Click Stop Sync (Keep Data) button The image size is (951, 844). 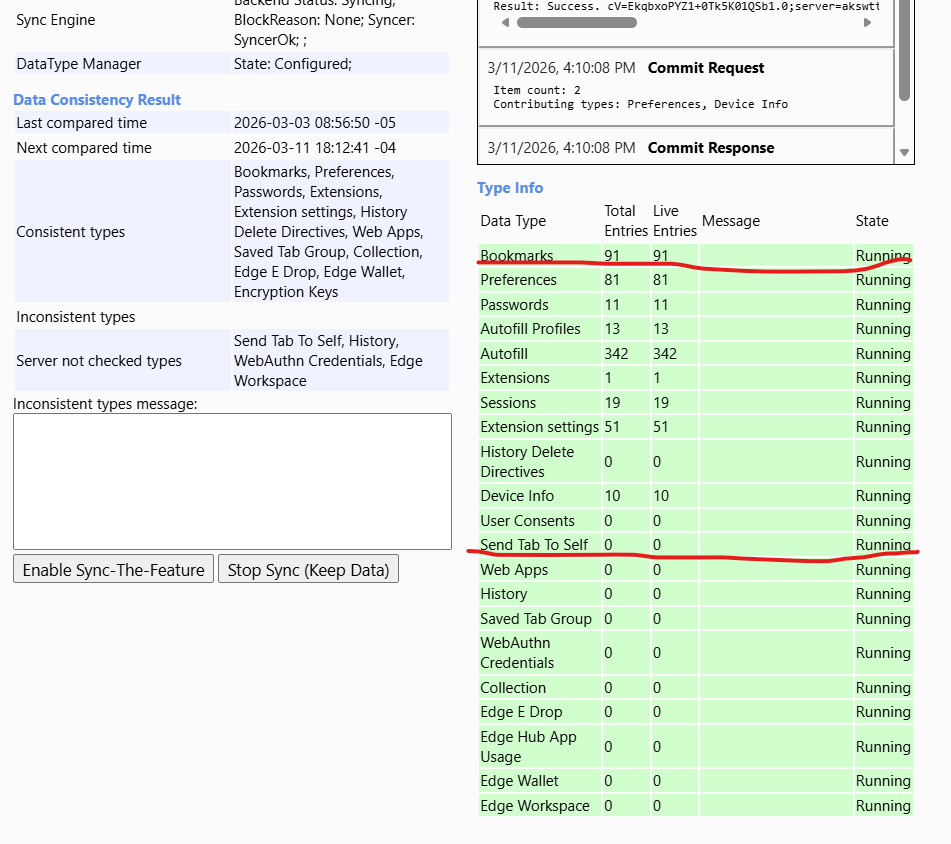pos(308,569)
